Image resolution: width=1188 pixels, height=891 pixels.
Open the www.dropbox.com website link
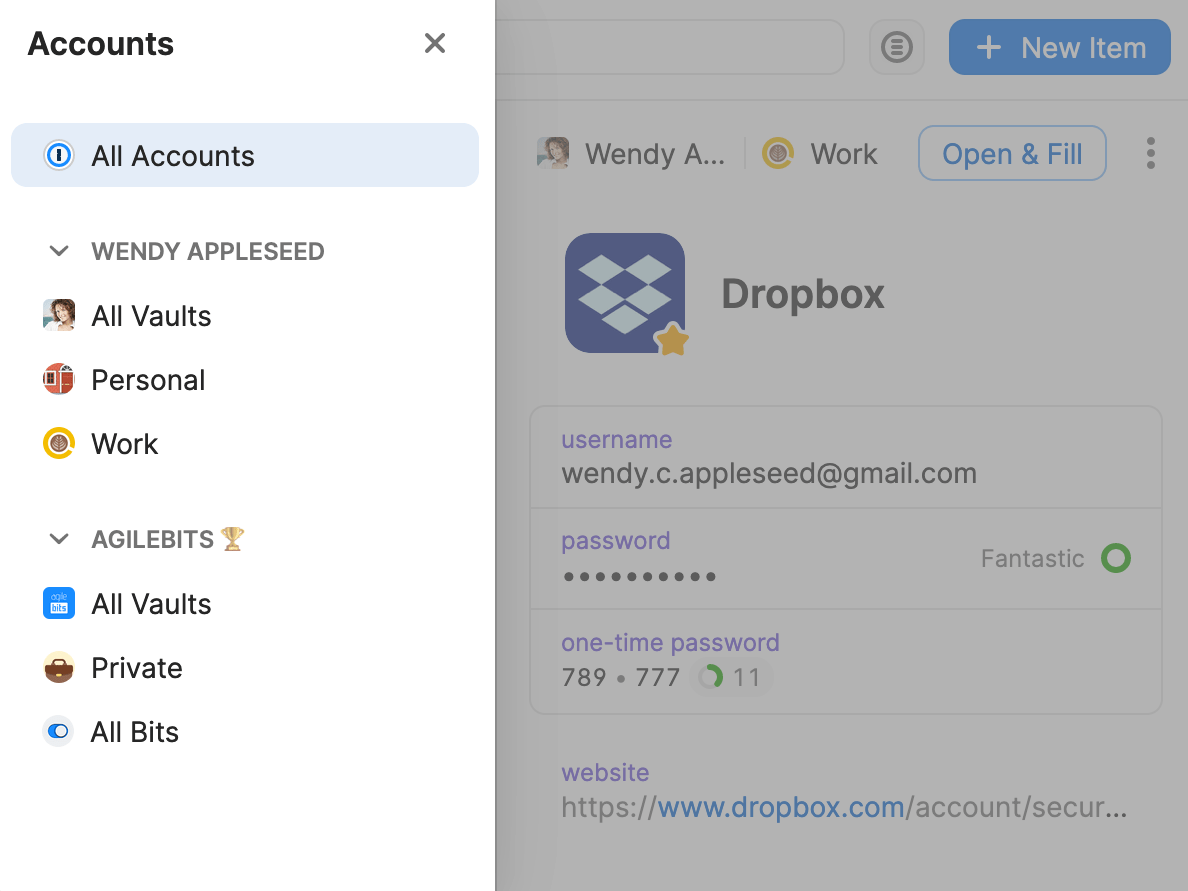(781, 807)
